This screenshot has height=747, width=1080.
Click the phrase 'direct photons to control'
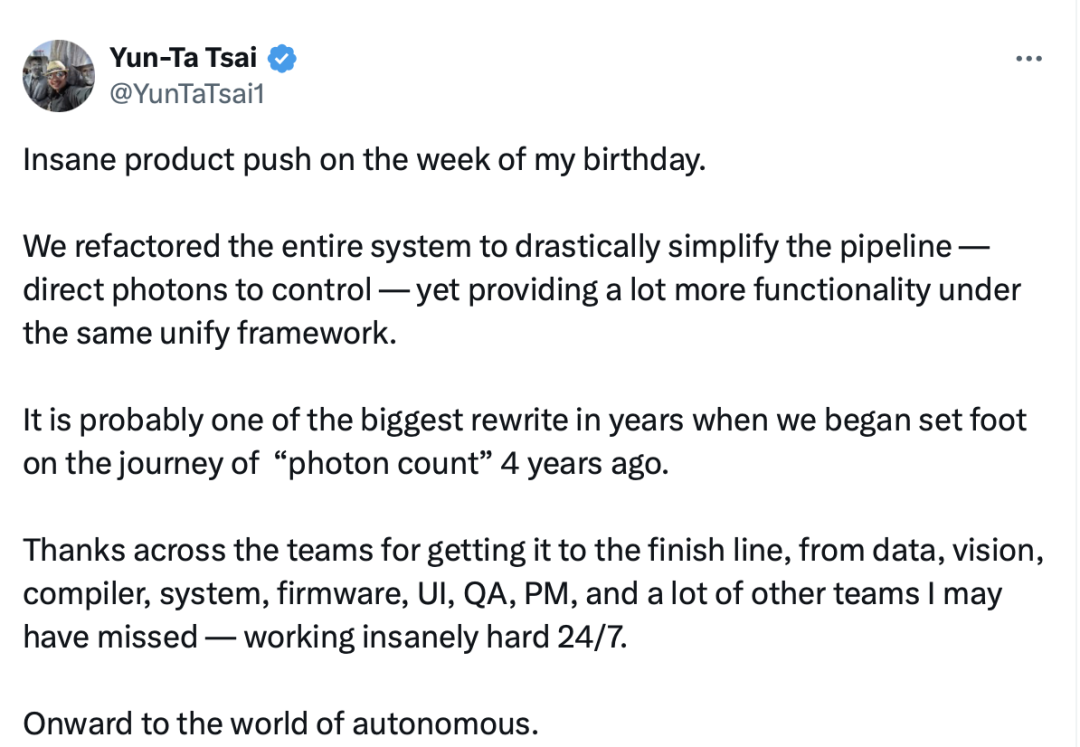(197, 289)
